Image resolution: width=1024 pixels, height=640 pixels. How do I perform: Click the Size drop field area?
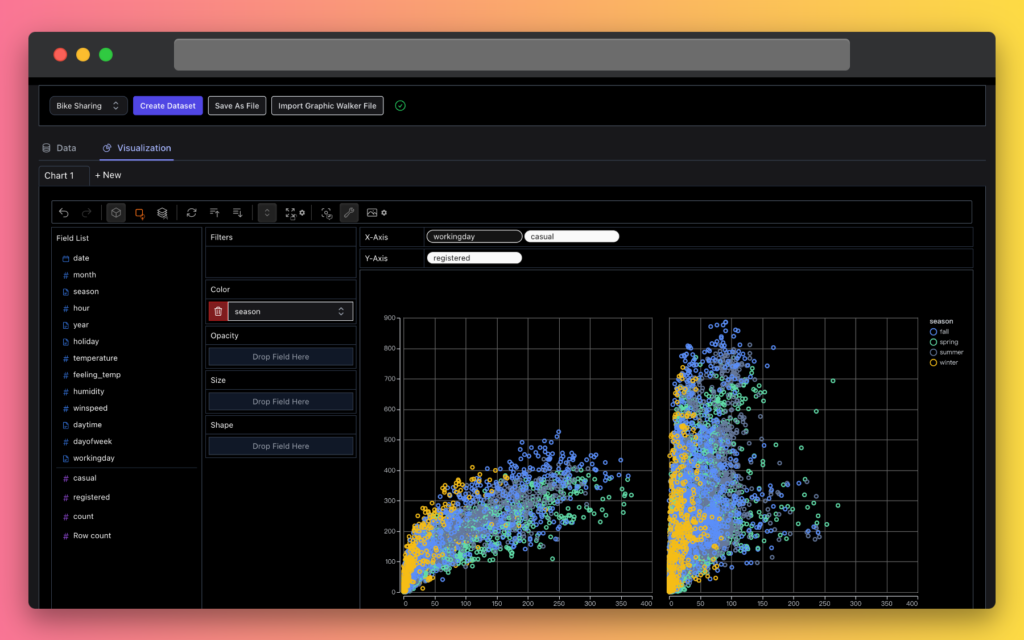tap(281, 402)
